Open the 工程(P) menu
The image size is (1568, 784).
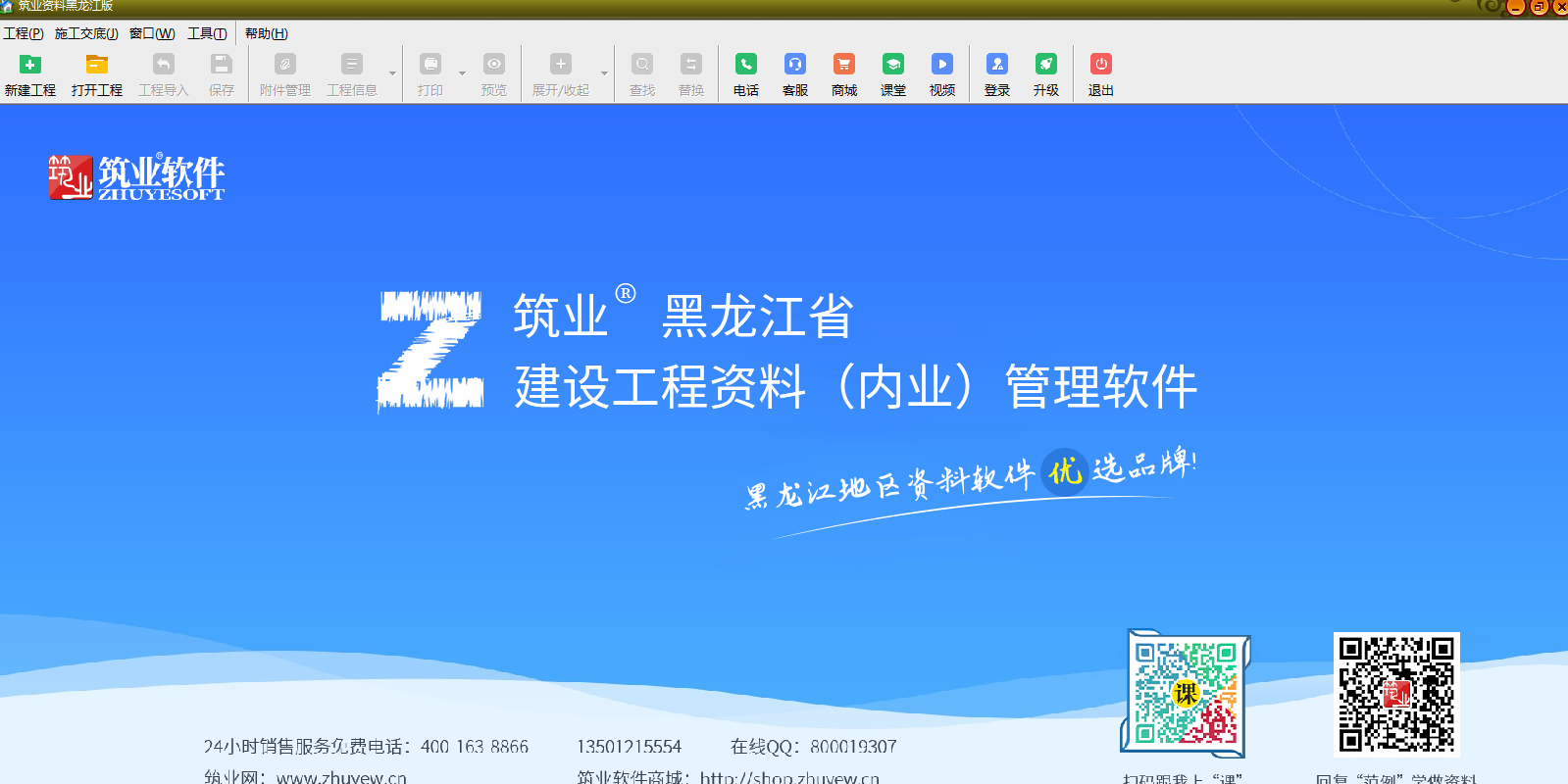pos(24,33)
